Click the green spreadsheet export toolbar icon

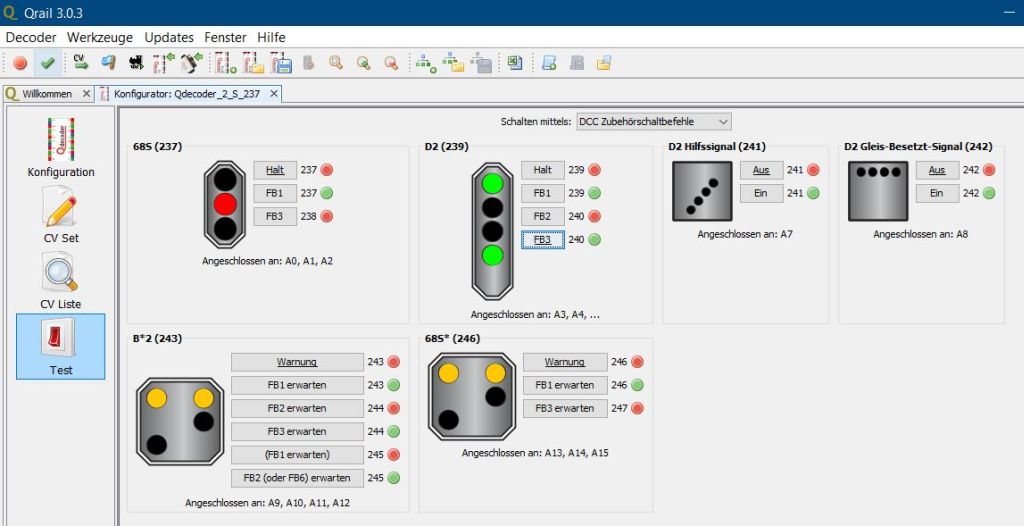point(515,63)
